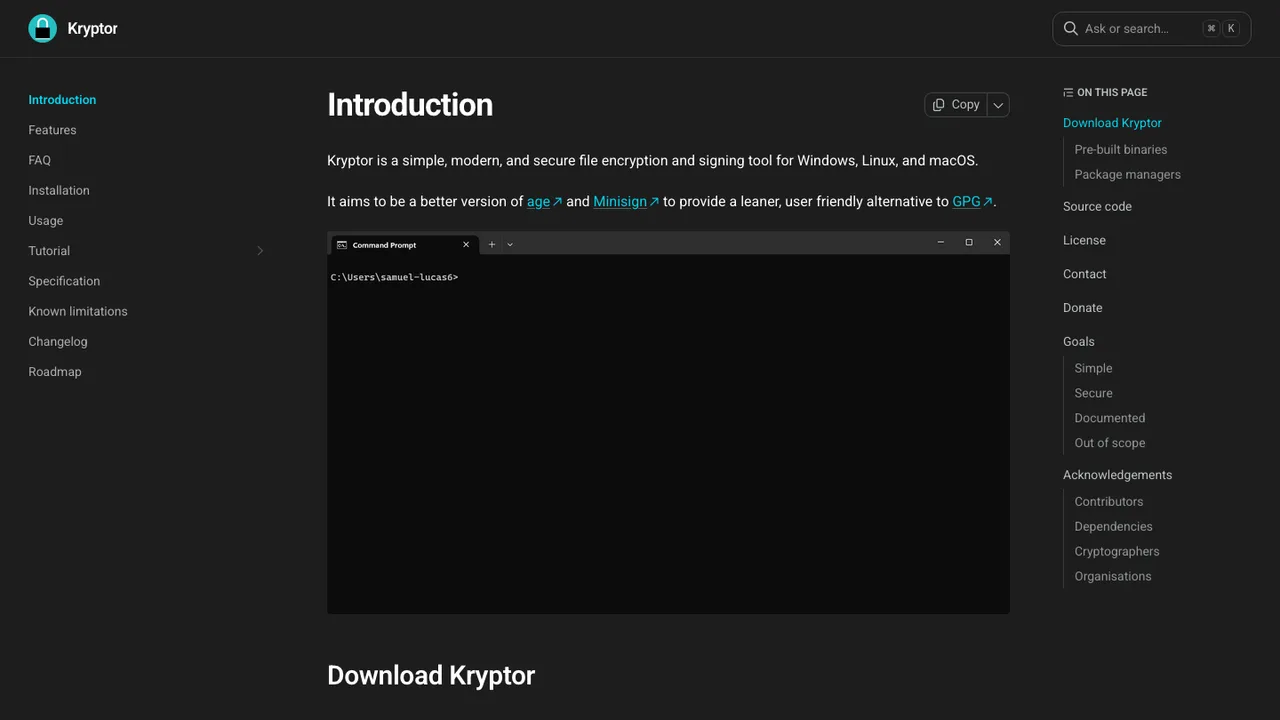Screen dimensions: 1280x720
Task: Open Specification page in sidebar
Action: click(x=64, y=281)
